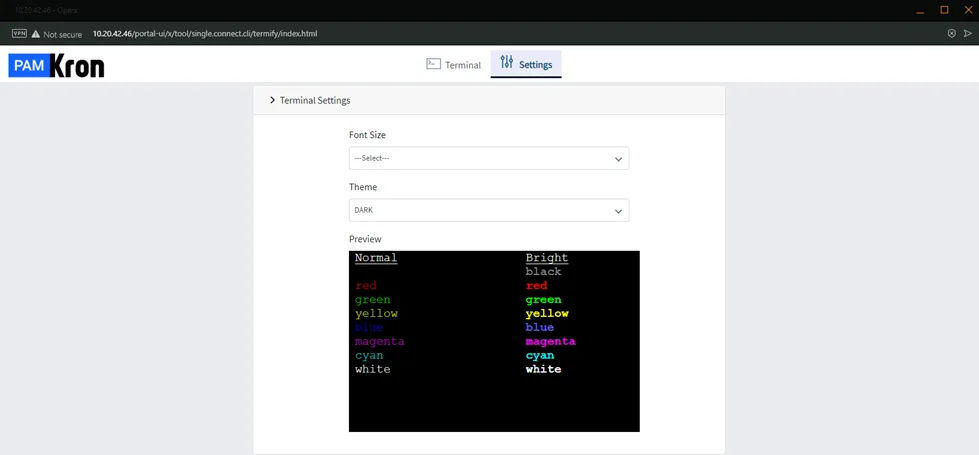Minimize the Opera window
The image size is (979, 455).
(x=920, y=10)
